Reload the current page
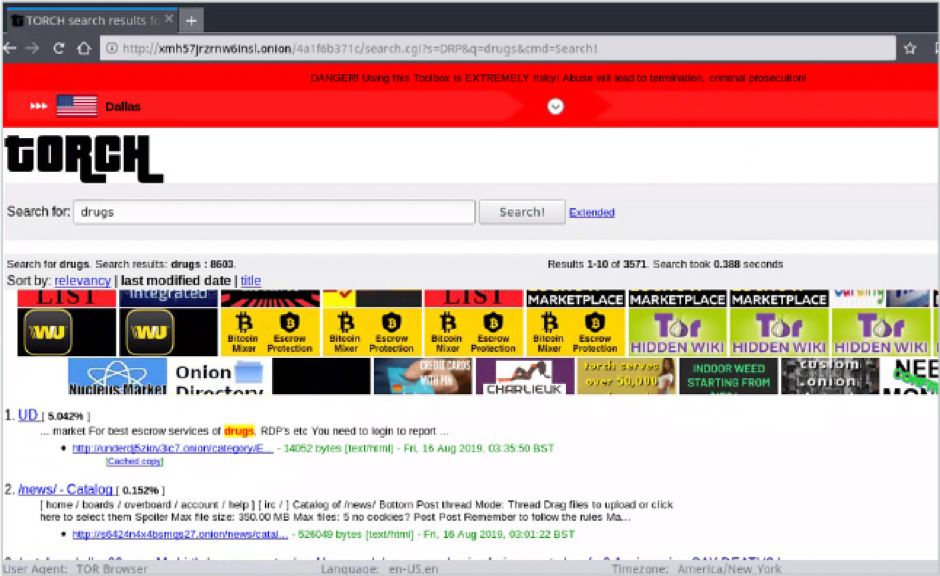Image resolution: width=940 pixels, height=576 pixels. point(59,48)
